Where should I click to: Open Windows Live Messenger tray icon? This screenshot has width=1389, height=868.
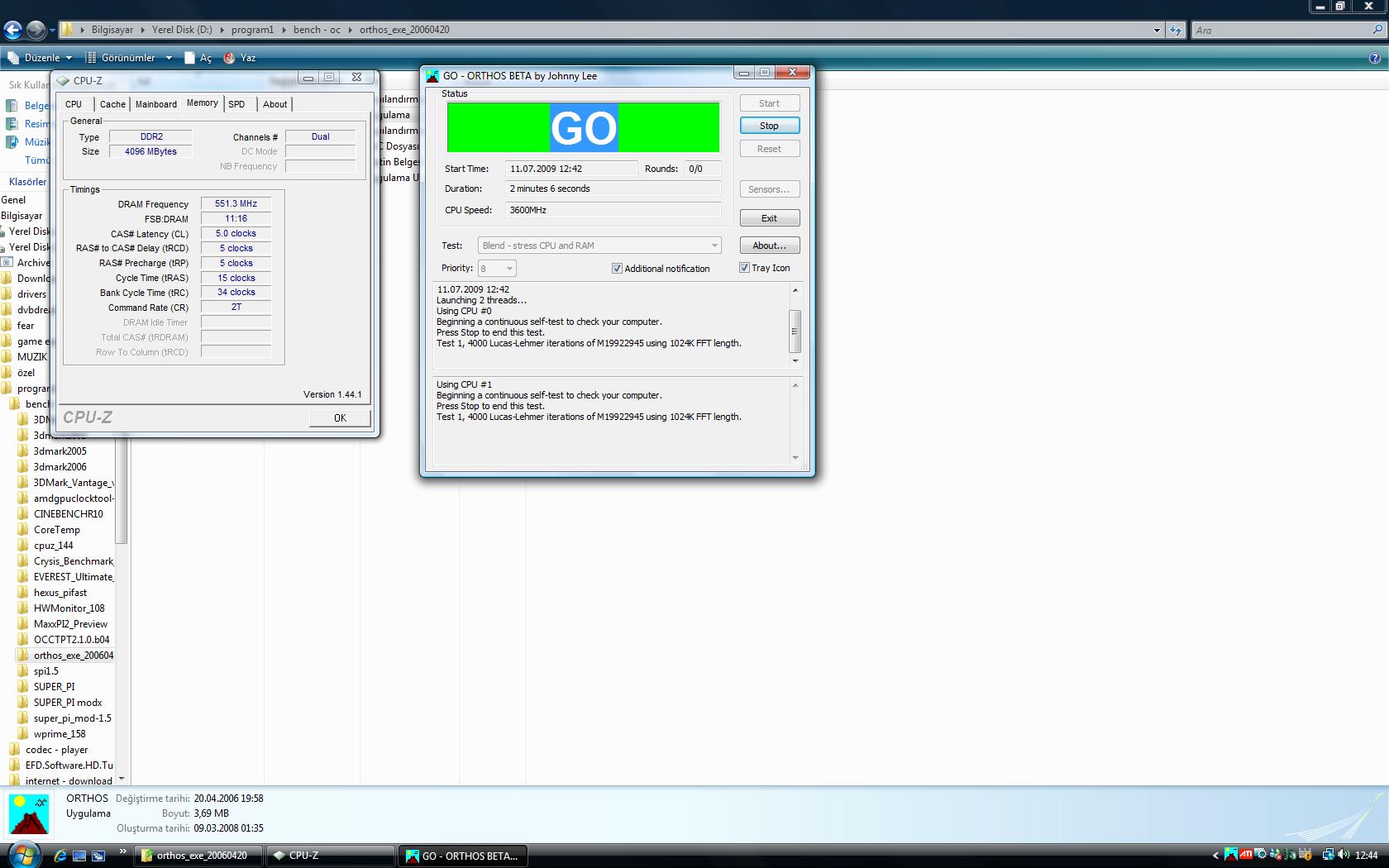click(1276, 855)
